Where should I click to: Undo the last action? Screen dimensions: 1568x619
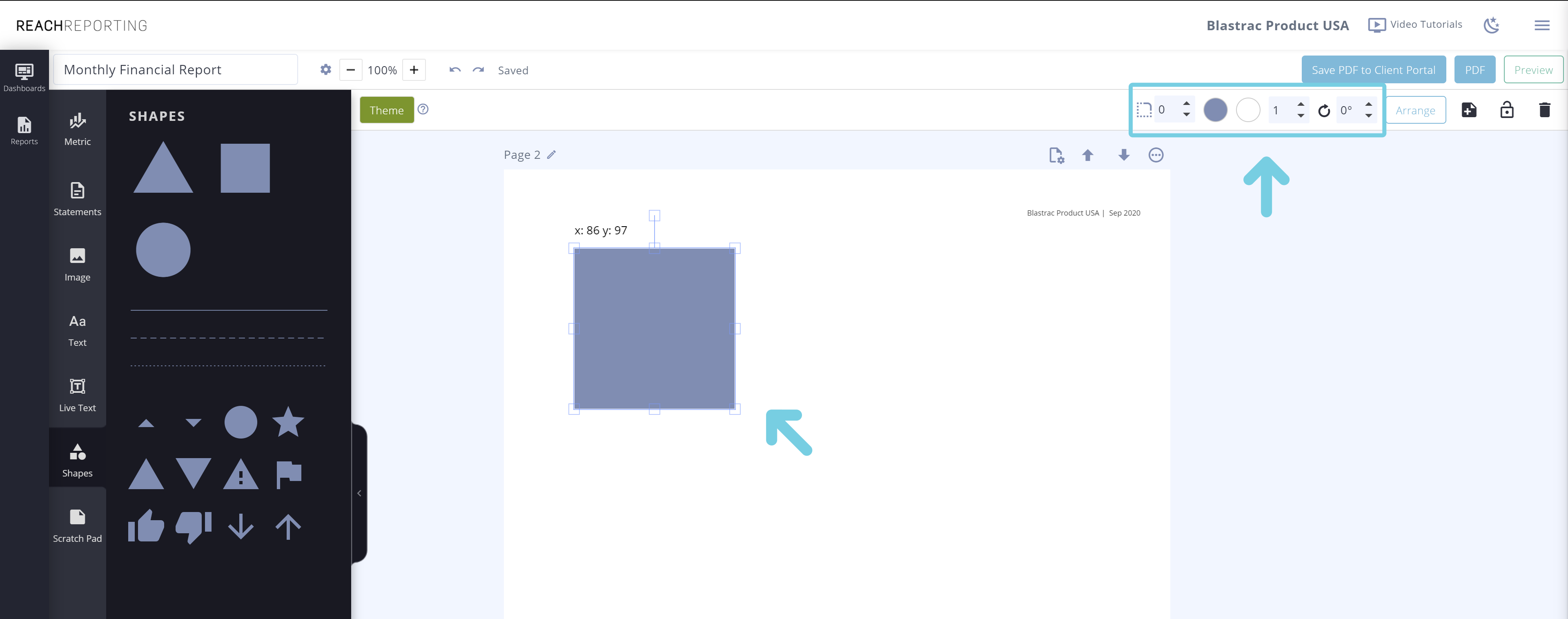(455, 70)
